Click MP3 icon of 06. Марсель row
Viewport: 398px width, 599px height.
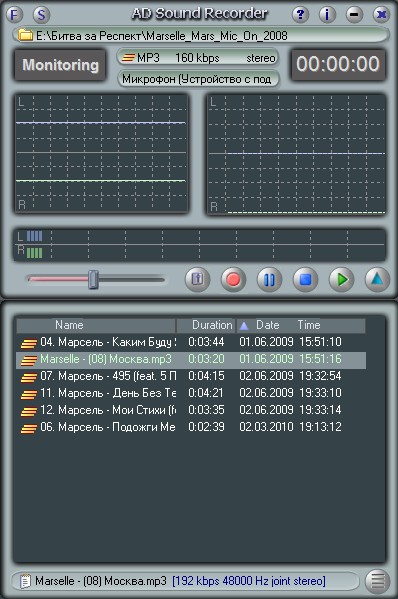click(29, 428)
